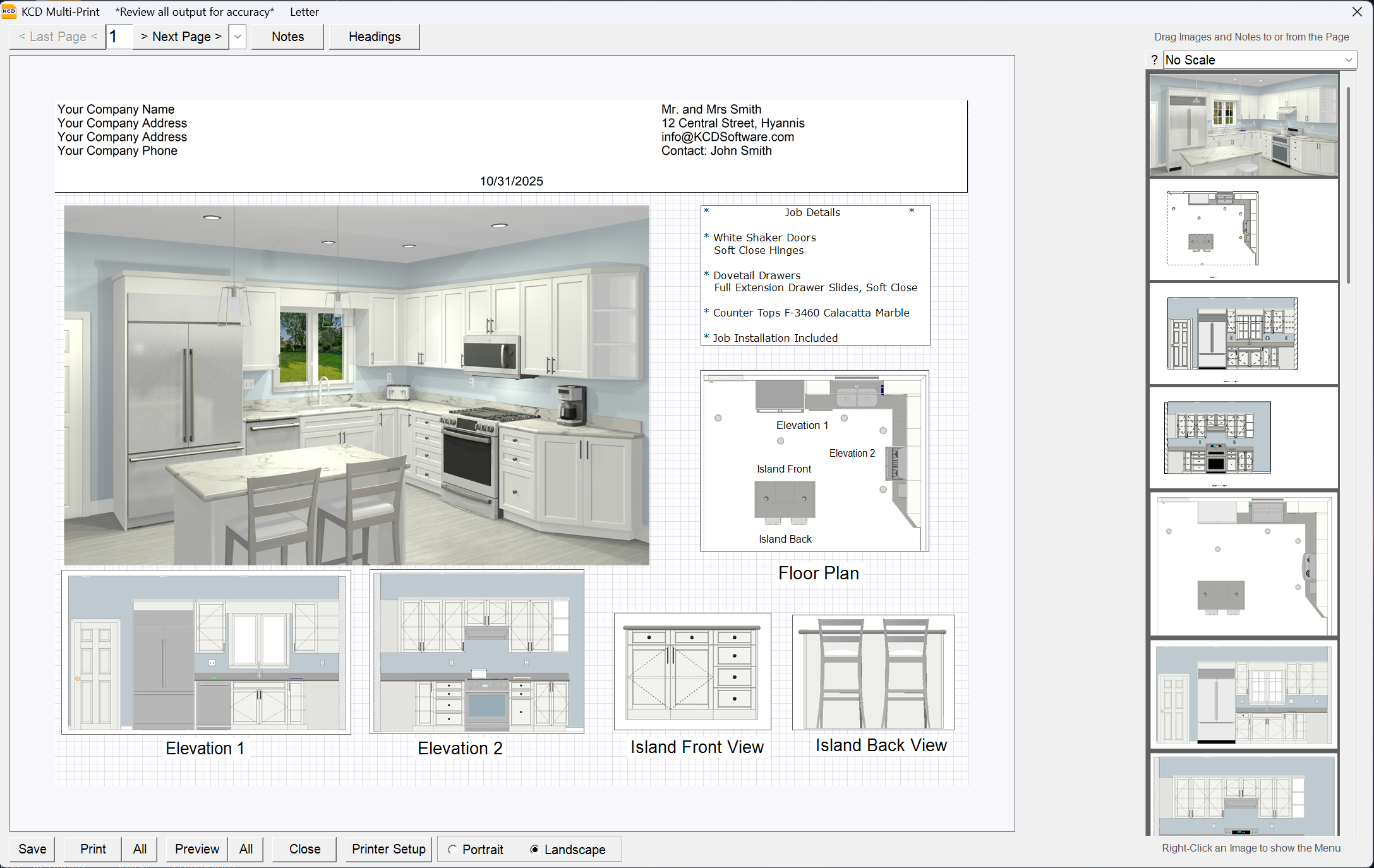Click the 'Elevation 1' caption below drawing

[205, 748]
